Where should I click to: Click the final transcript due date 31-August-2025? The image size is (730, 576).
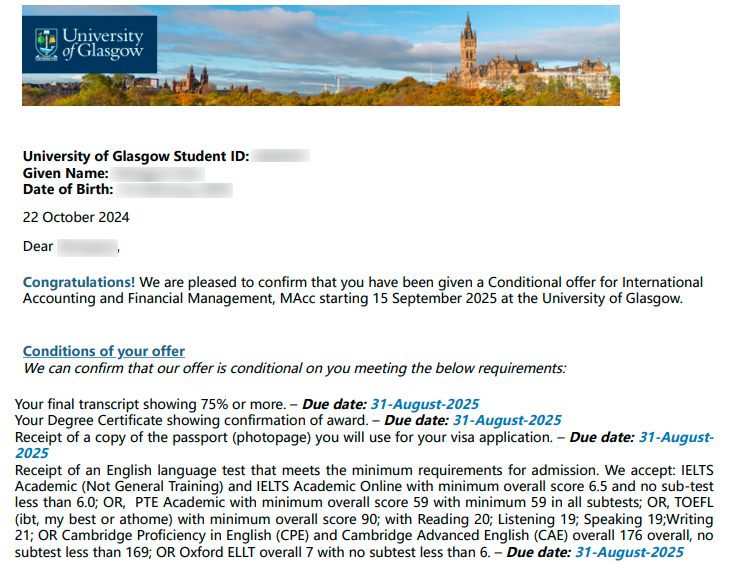pos(425,404)
